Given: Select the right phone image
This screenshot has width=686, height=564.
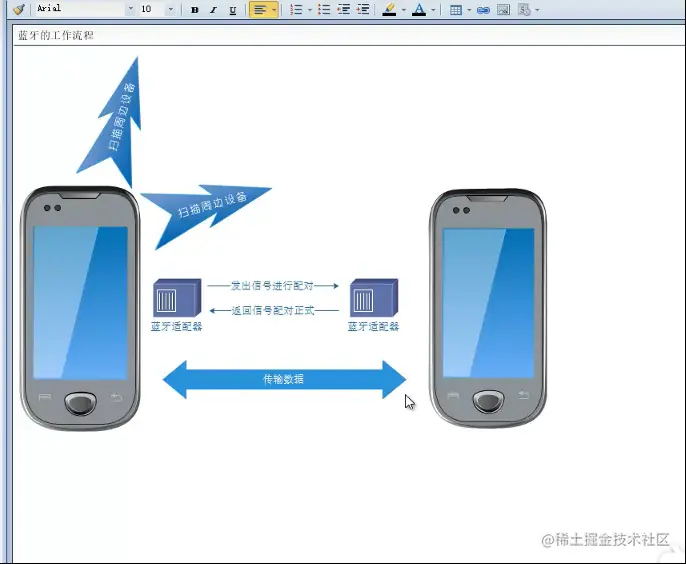Looking at the screenshot, I should point(488,308).
